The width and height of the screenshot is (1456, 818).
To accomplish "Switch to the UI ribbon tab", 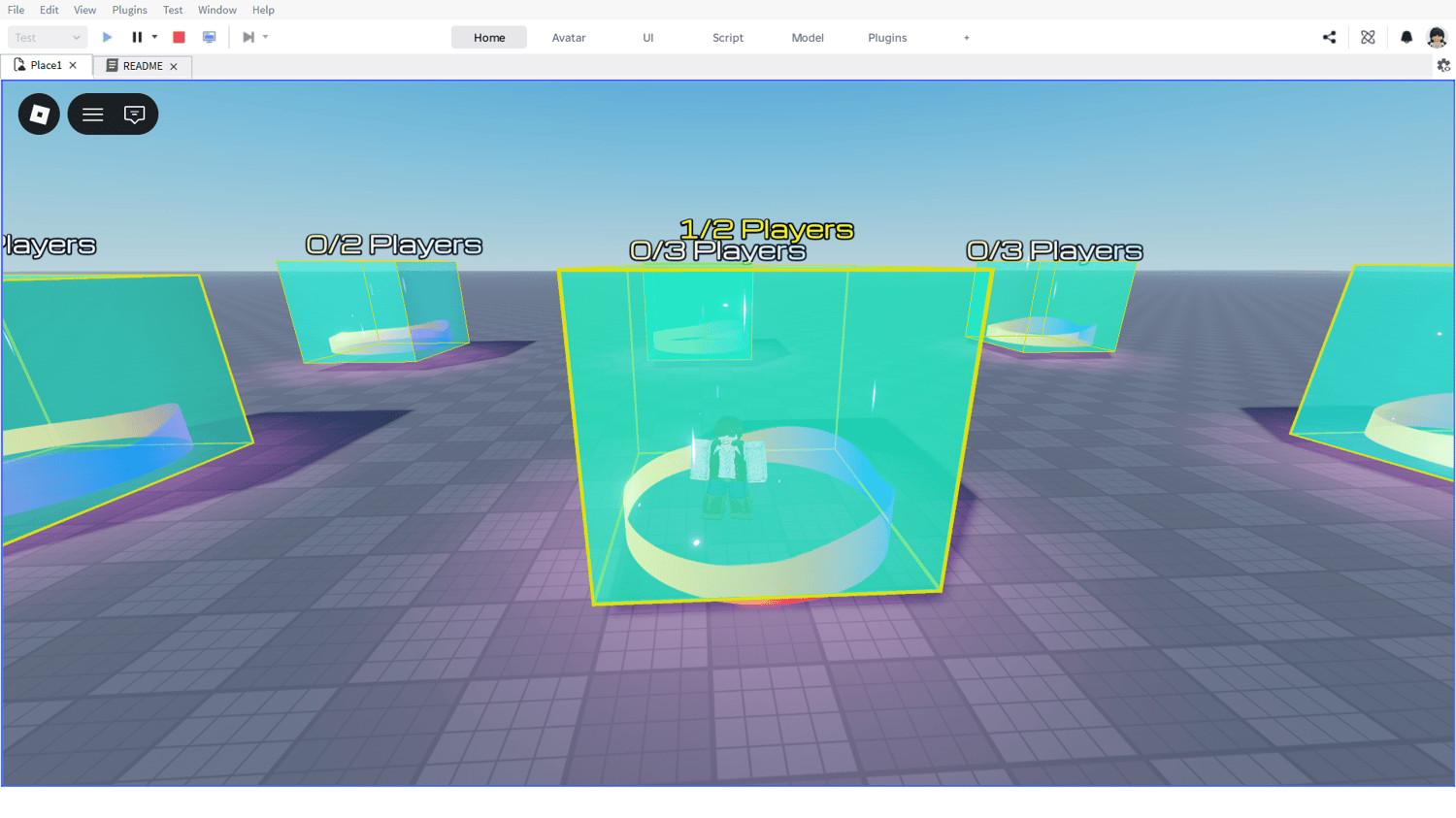I will click(648, 37).
